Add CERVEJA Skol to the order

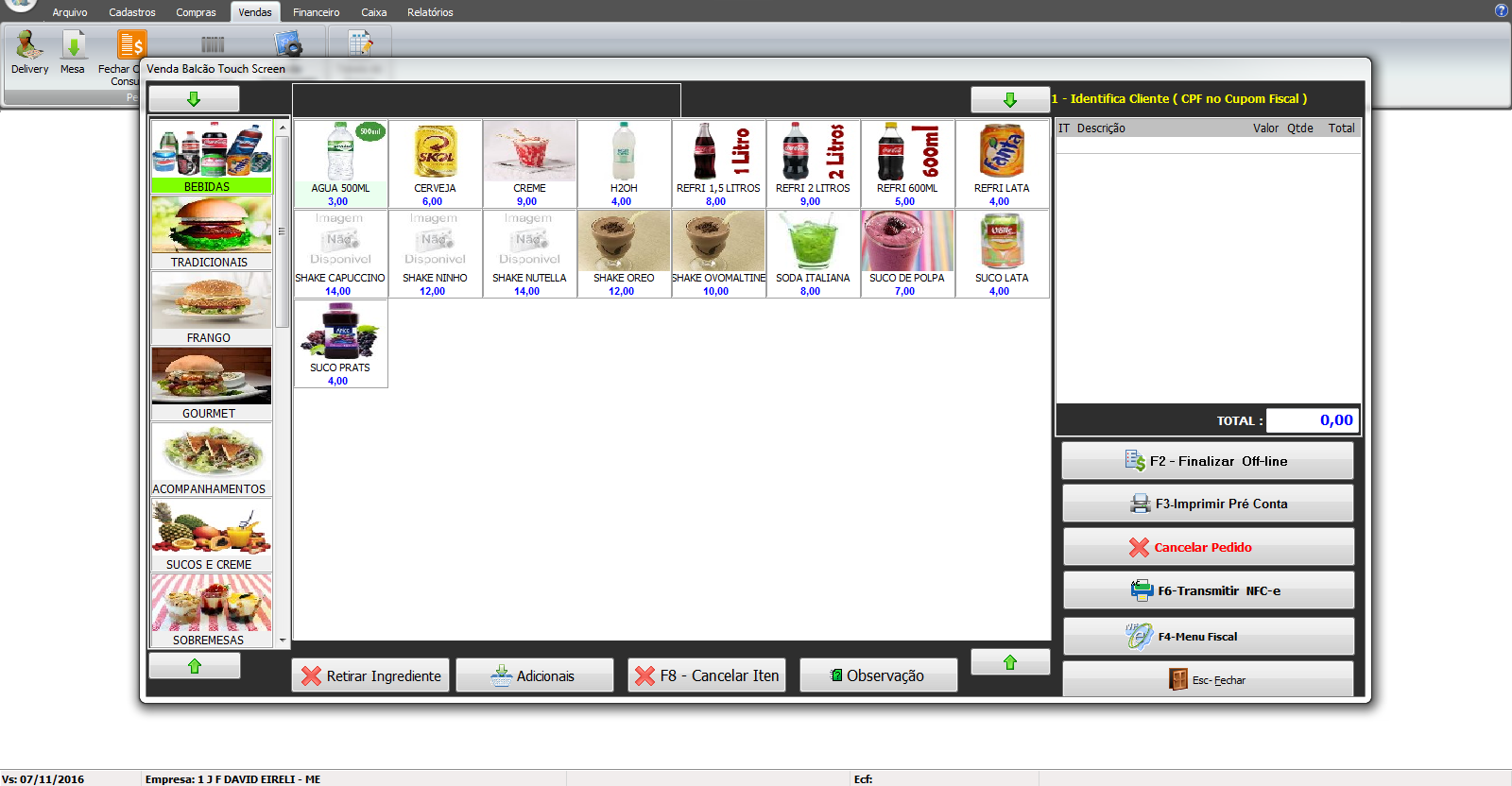[435, 163]
